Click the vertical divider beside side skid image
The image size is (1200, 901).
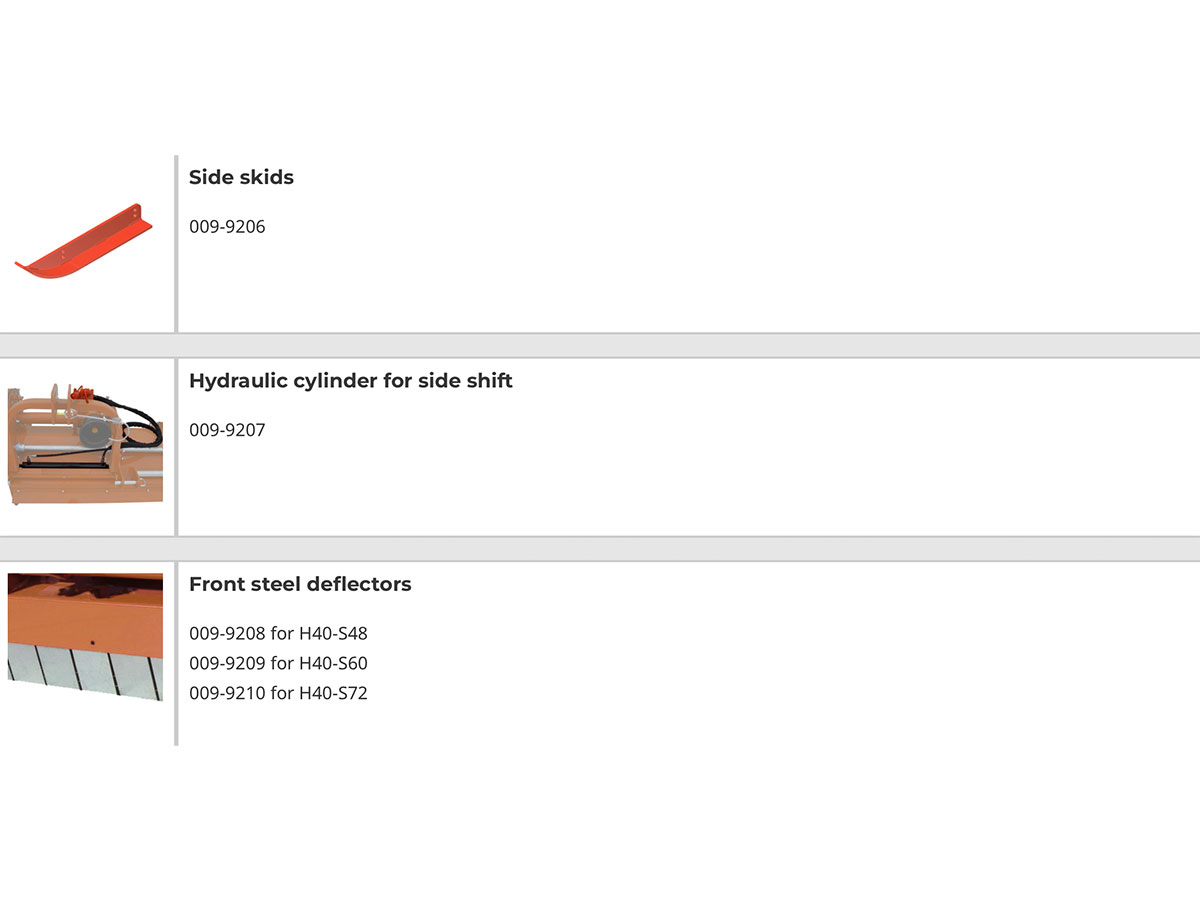(x=176, y=243)
